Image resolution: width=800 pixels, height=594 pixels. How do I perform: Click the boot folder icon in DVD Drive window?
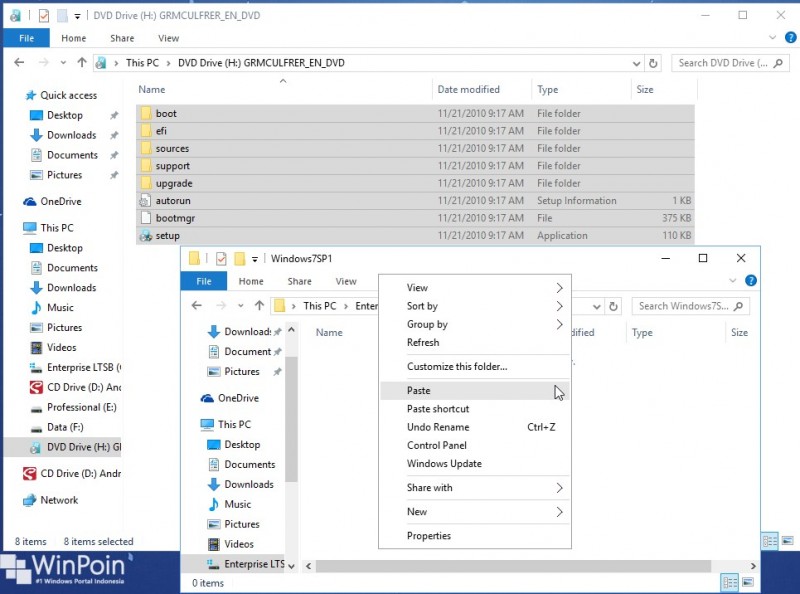(x=146, y=113)
